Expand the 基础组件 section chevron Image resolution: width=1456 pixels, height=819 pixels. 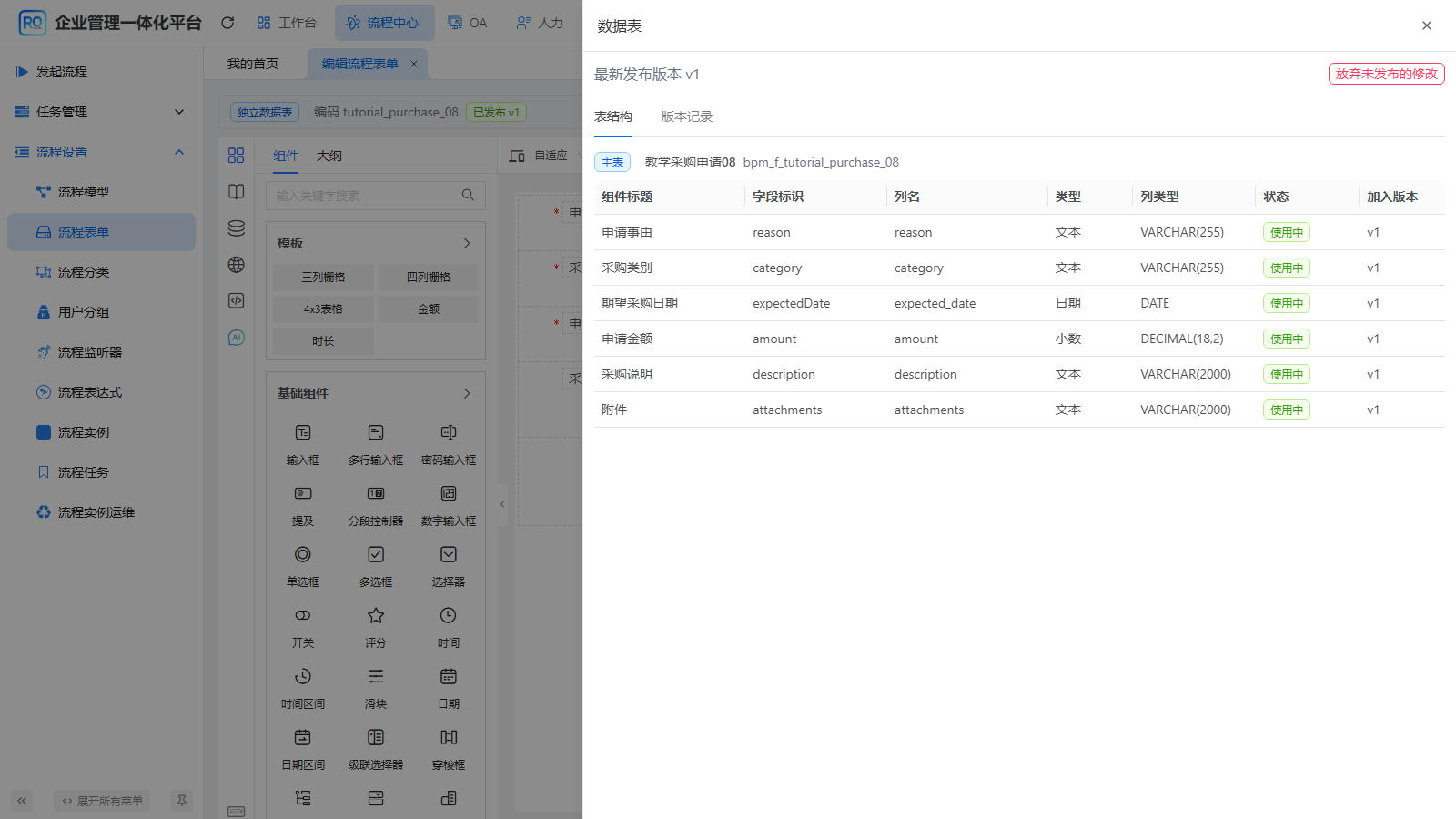[x=467, y=393]
